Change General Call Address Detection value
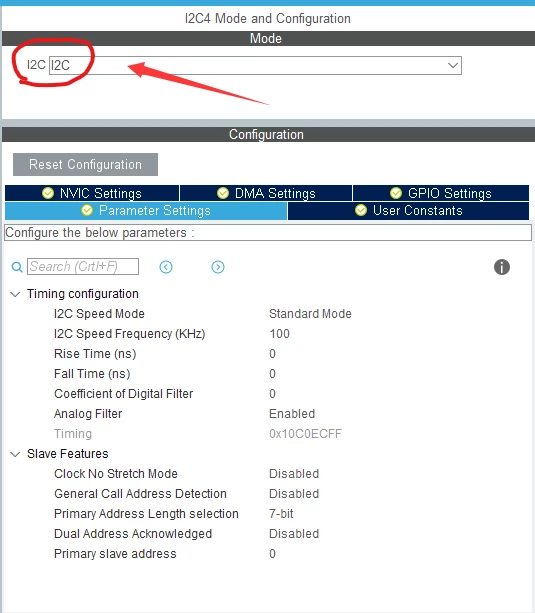The height and width of the screenshot is (613, 535). coord(294,494)
